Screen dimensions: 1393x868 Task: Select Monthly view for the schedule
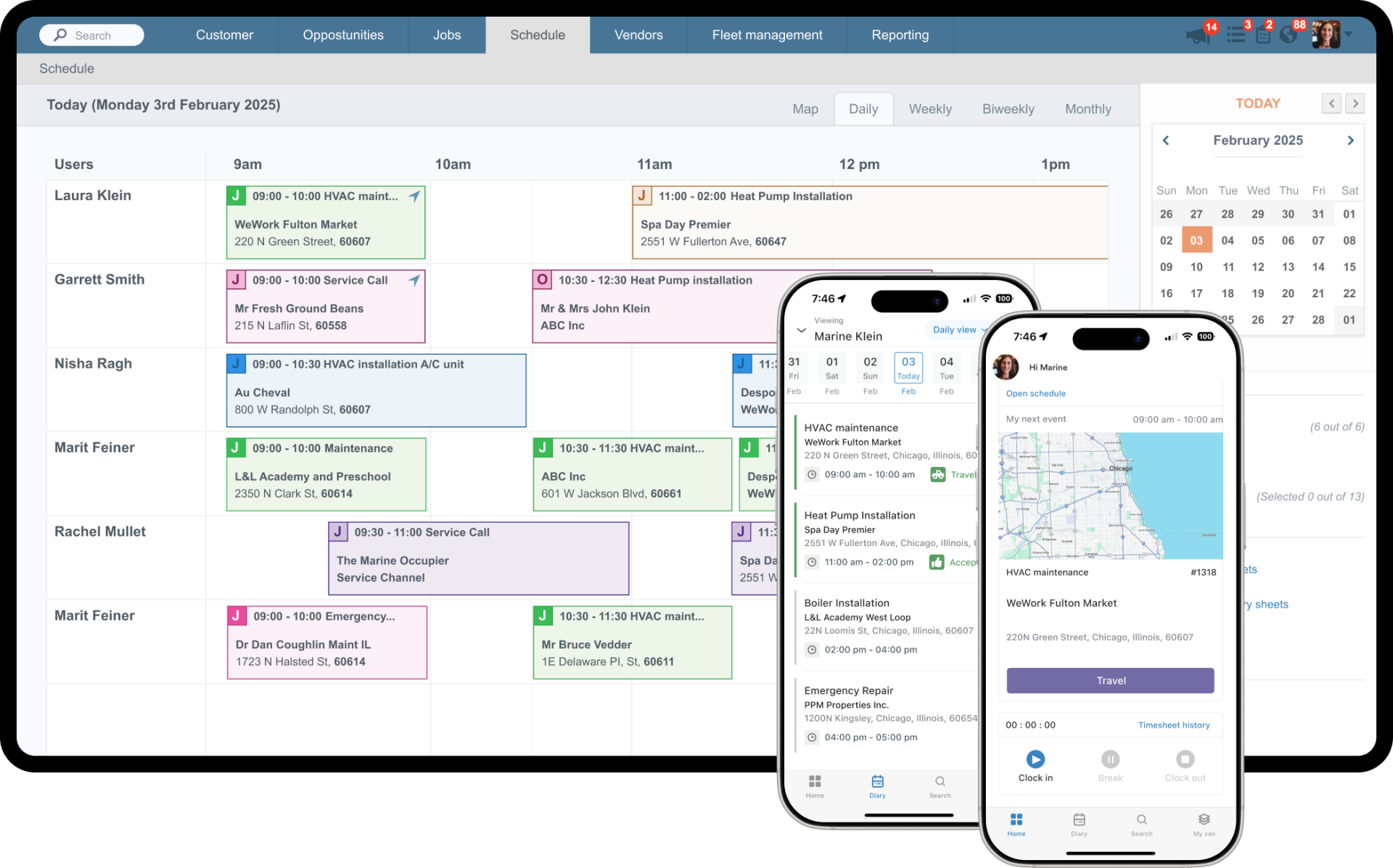pos(1088,108)
